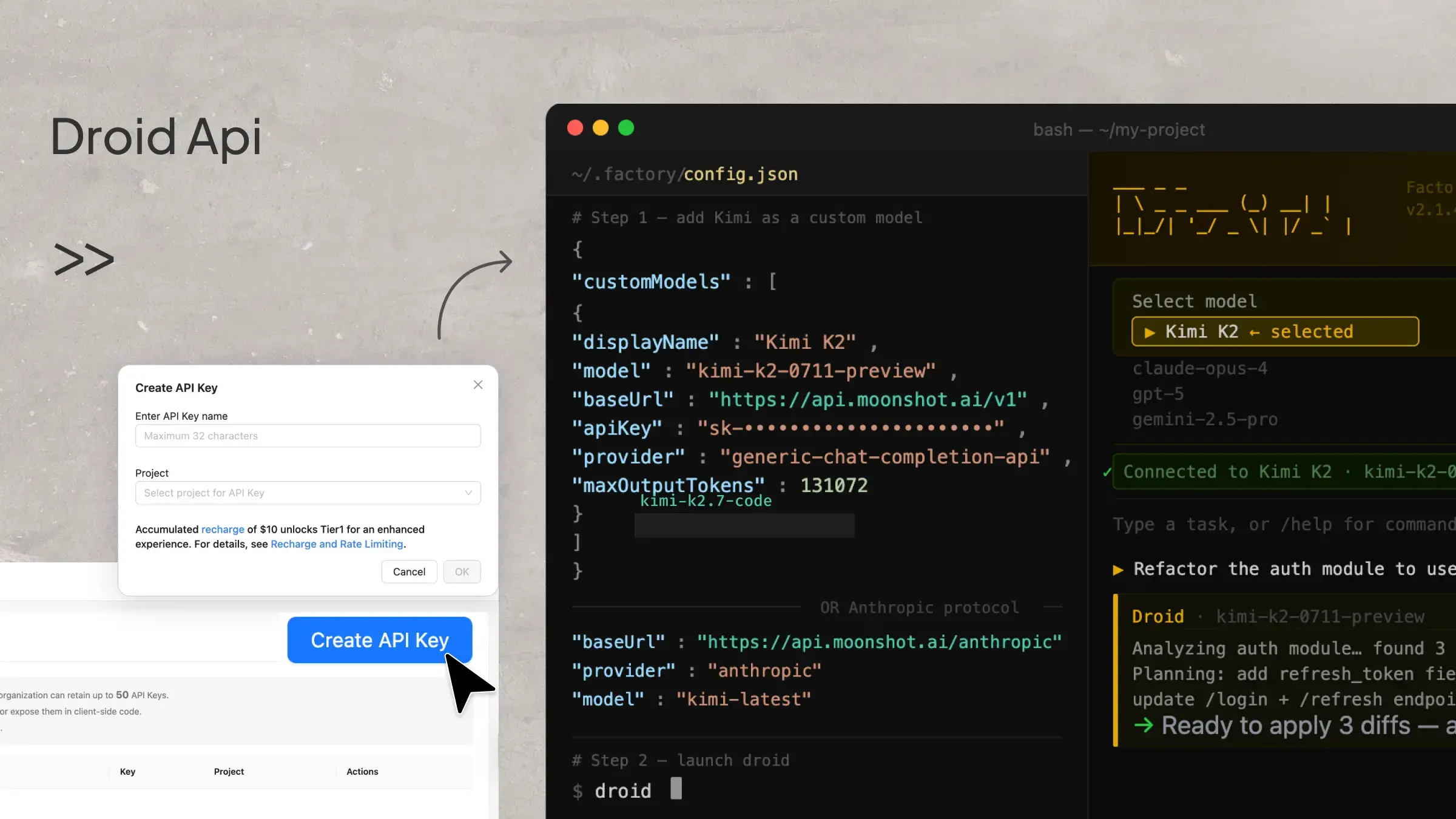Image resolution: width=1456 pixels, height=819 pixels.
Task: Click the droid command at the prompt
Action: pos(623,790)
